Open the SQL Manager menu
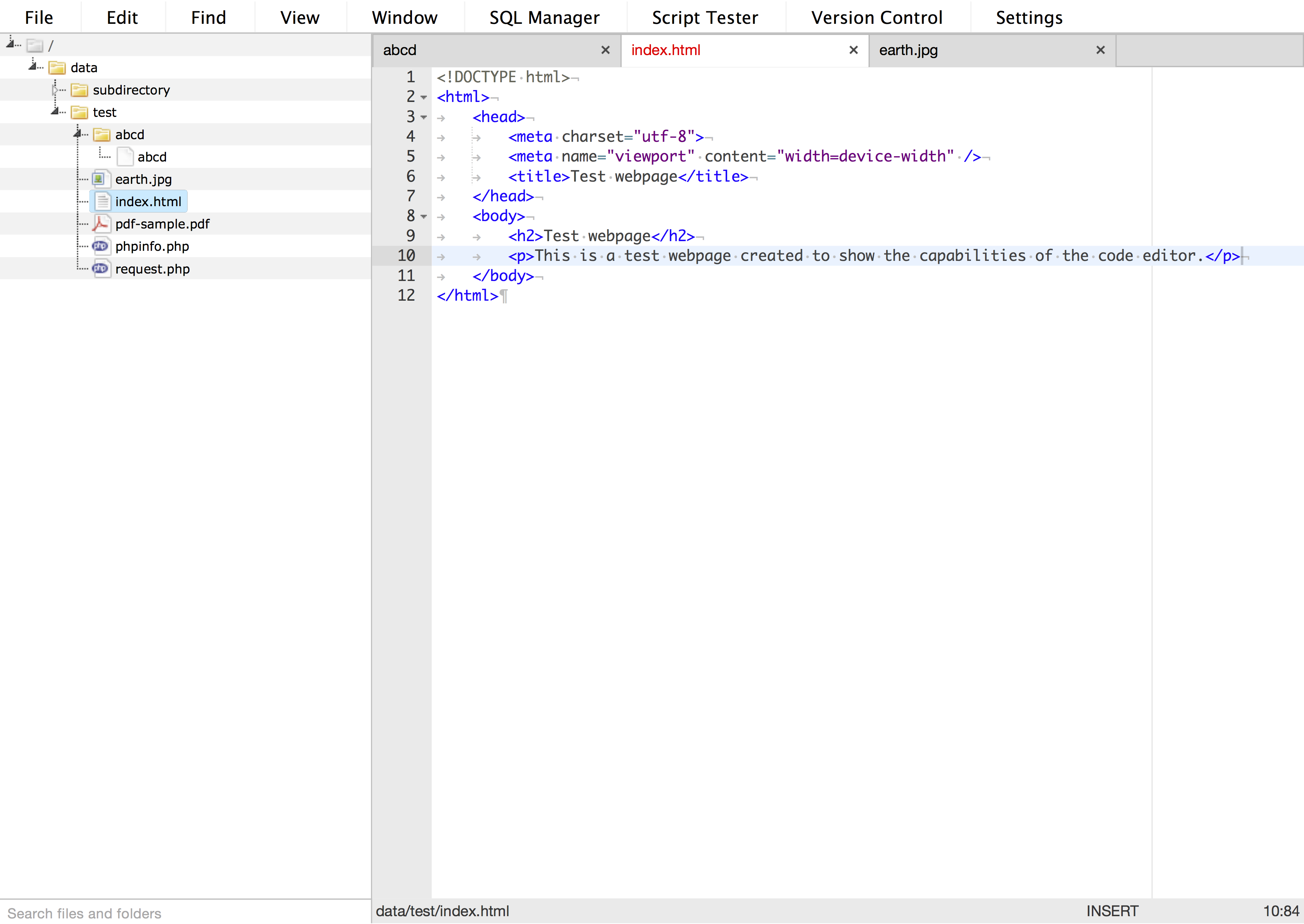The width and height of the screenshot is (1304, 924). (544, 17)
